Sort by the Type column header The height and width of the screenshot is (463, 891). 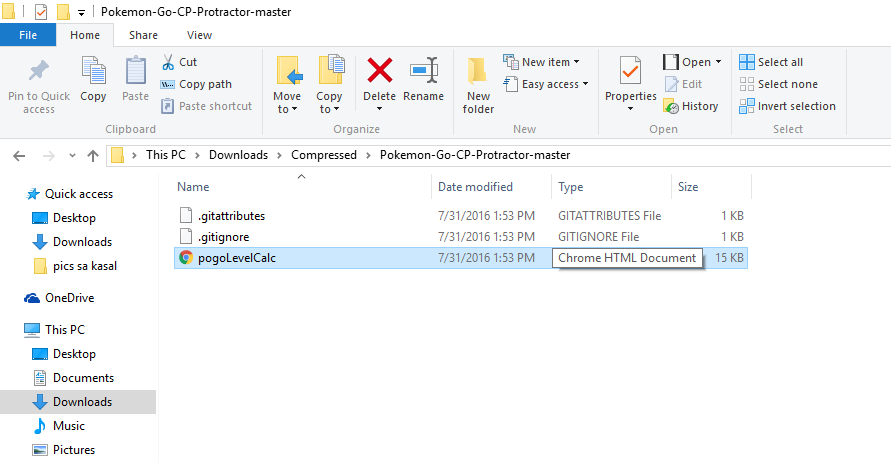point(571,187)
